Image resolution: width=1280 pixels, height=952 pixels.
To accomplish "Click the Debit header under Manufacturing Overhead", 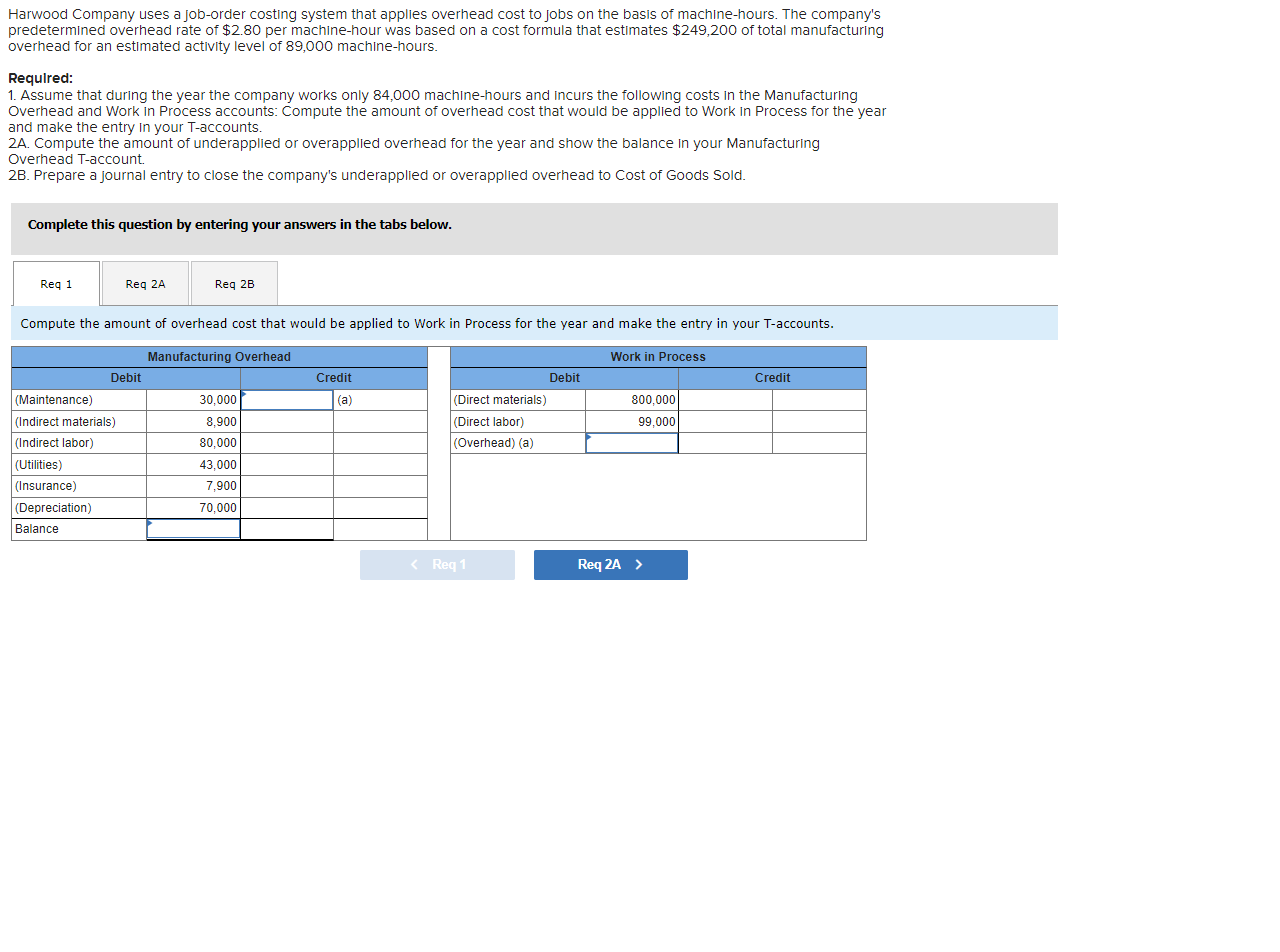I will coord(126,378).
